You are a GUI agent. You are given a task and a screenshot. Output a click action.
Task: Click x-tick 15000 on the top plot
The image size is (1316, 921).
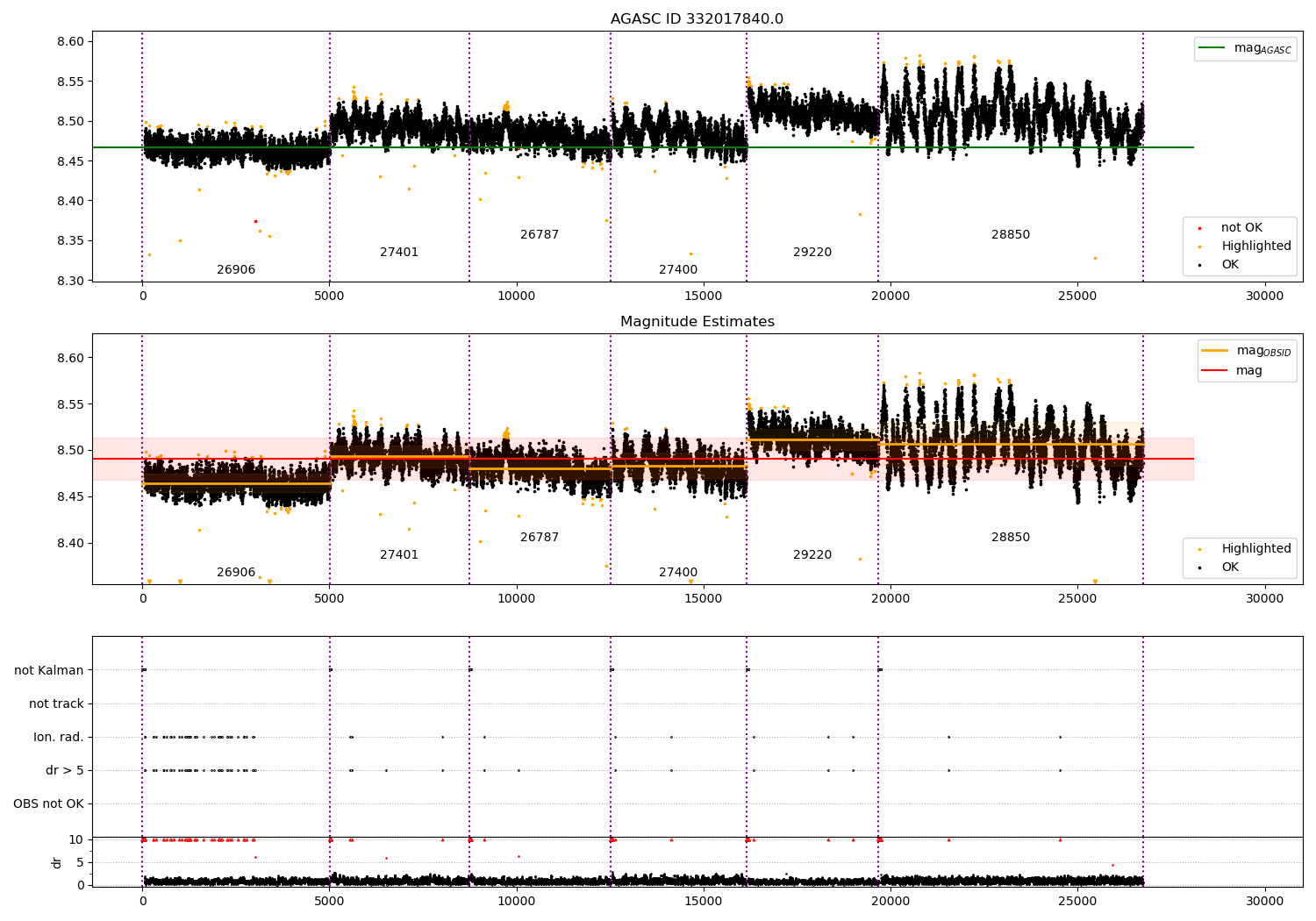tap(704, 296)
